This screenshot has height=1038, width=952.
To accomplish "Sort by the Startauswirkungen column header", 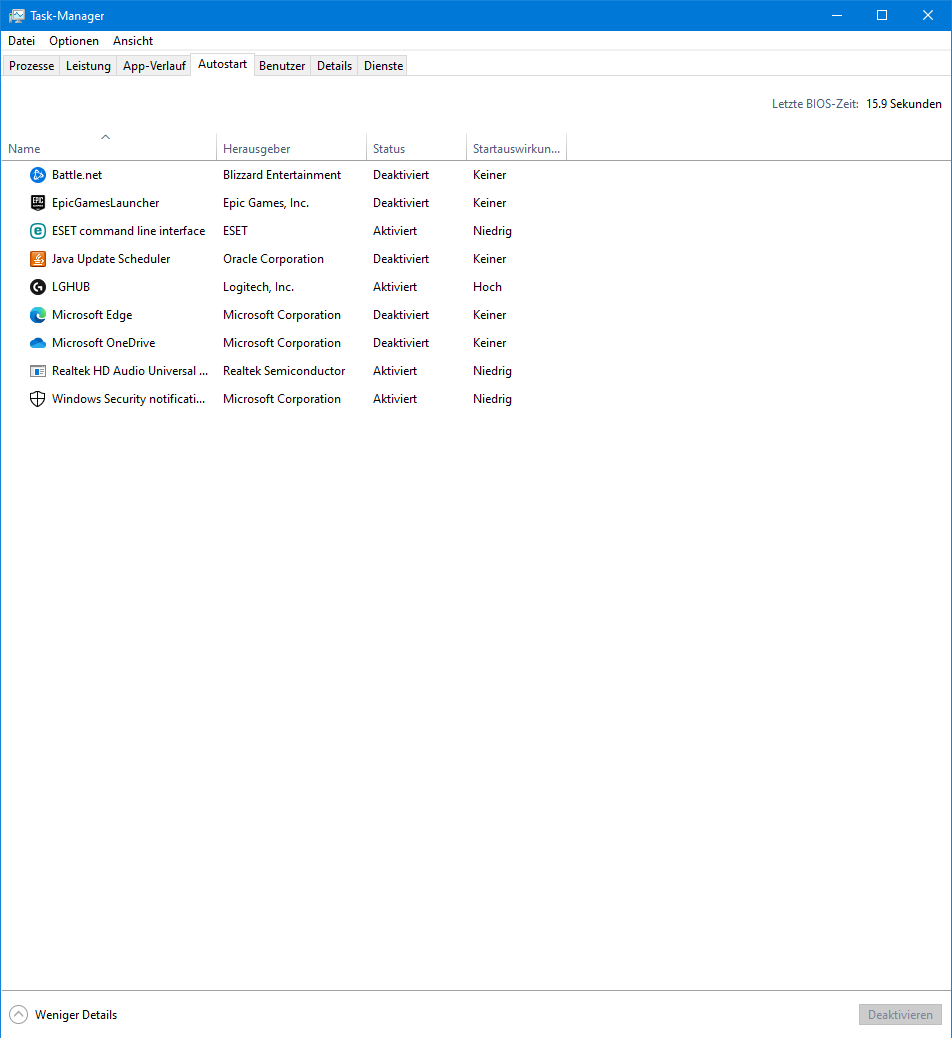I will (x=516, y=148).
